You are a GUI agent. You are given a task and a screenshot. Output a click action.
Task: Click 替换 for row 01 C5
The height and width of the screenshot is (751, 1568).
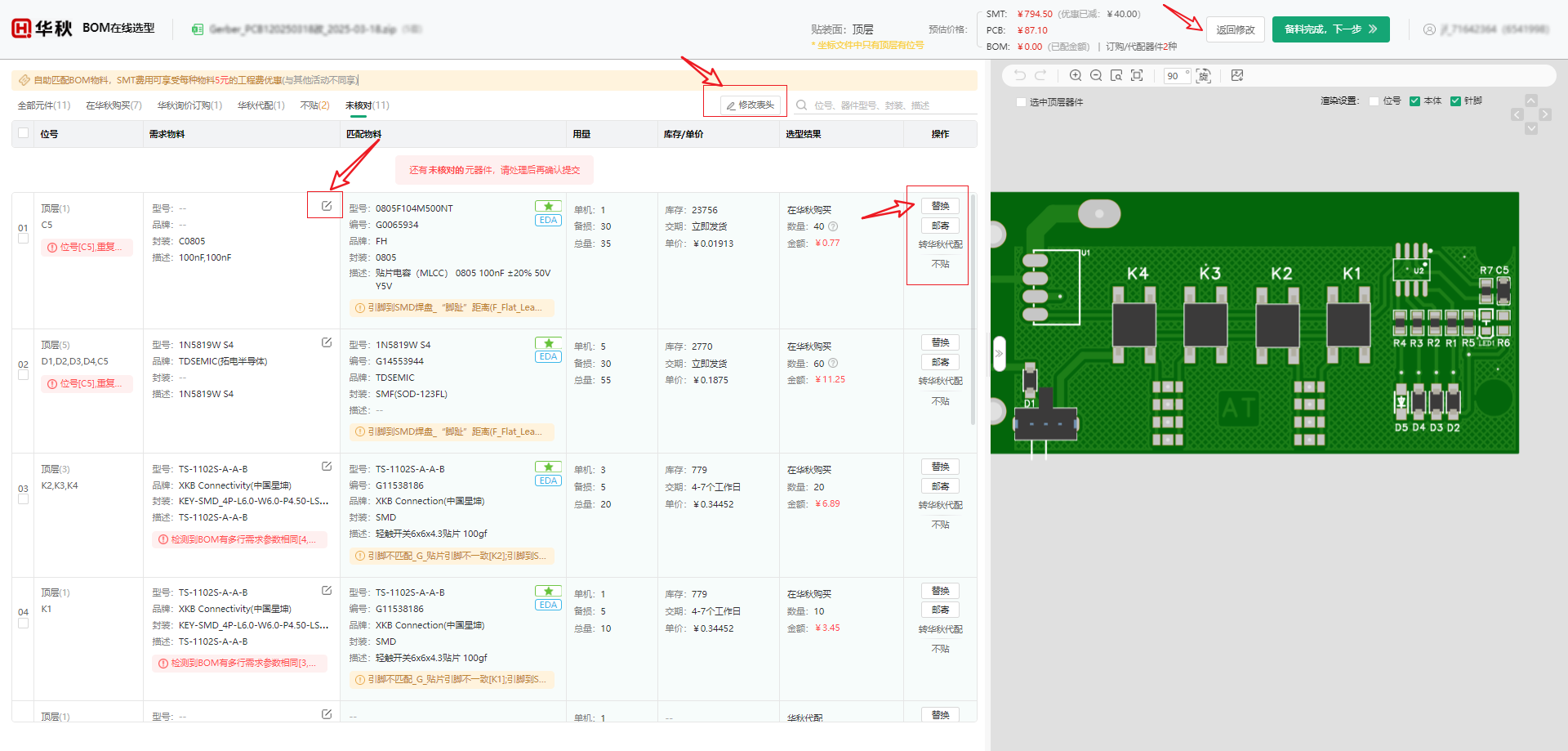coord(940,206)
